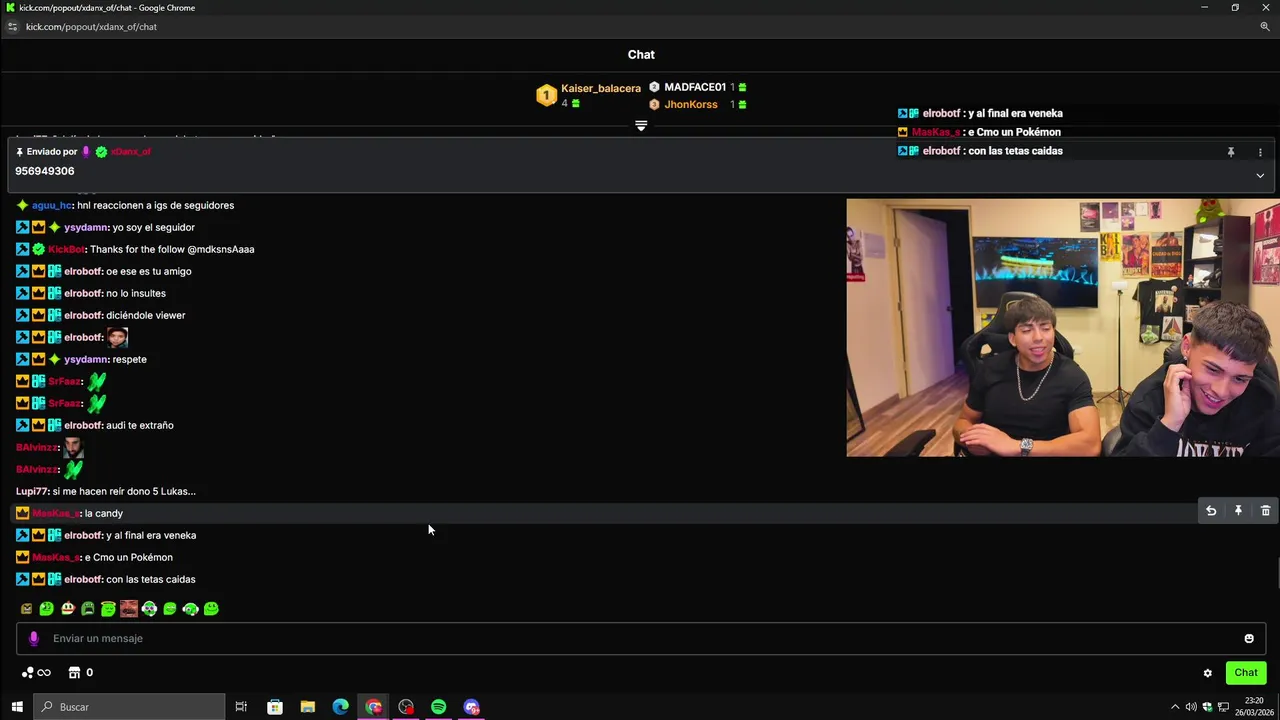This screenshot has width=1280, height=720.
Task: Open Task View on taskbar
Action: tap(241, 707)
